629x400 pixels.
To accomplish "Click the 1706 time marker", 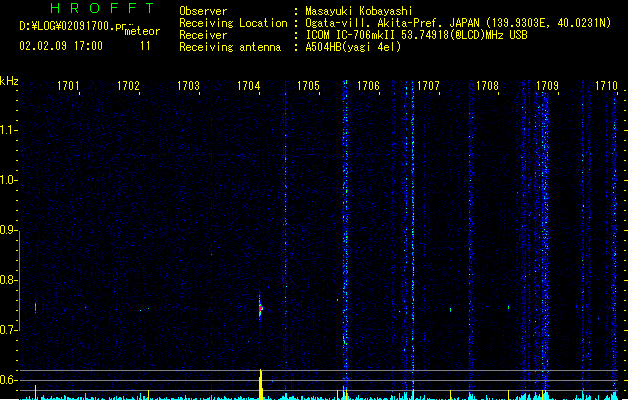I will (368, 86).
